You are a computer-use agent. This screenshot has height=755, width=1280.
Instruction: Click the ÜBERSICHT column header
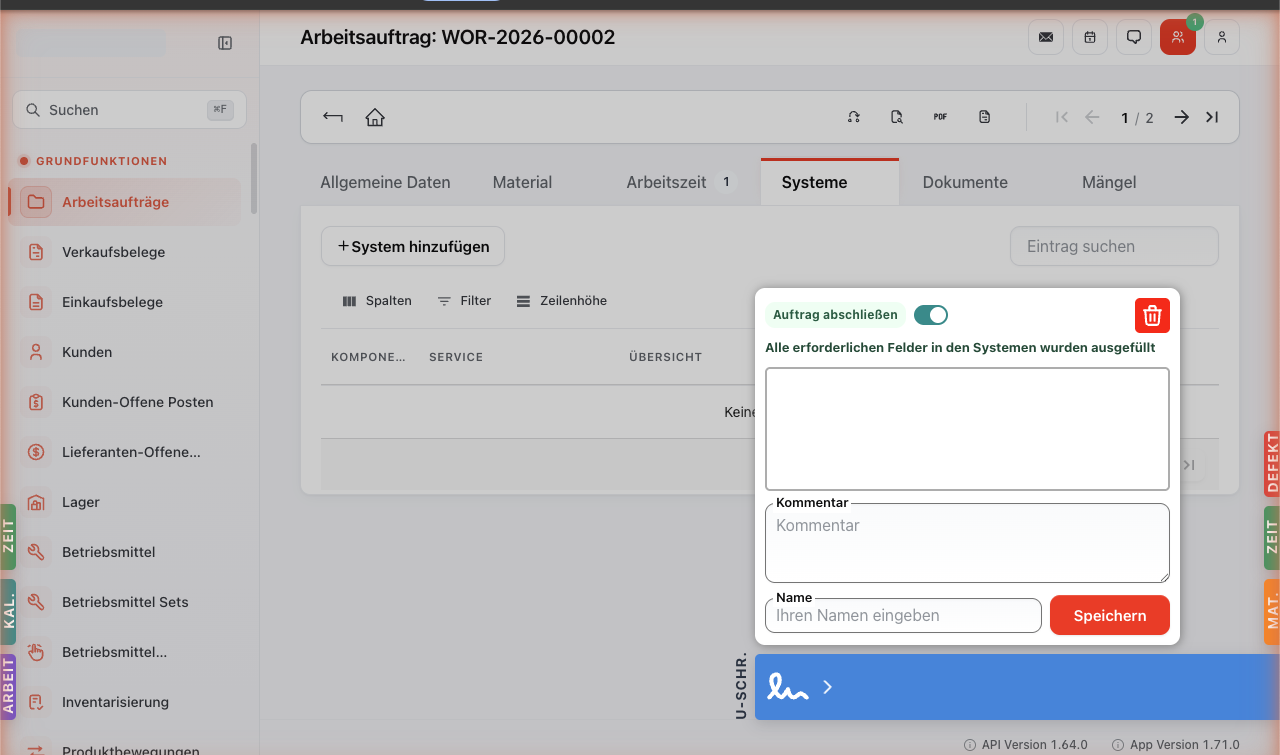click(665, 357)
